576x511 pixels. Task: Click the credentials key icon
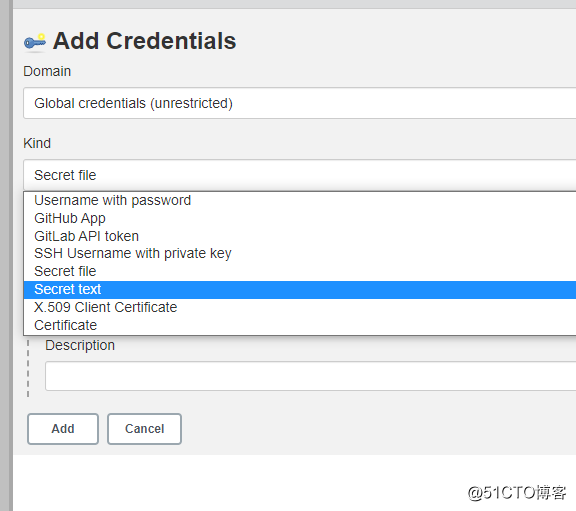35,42
